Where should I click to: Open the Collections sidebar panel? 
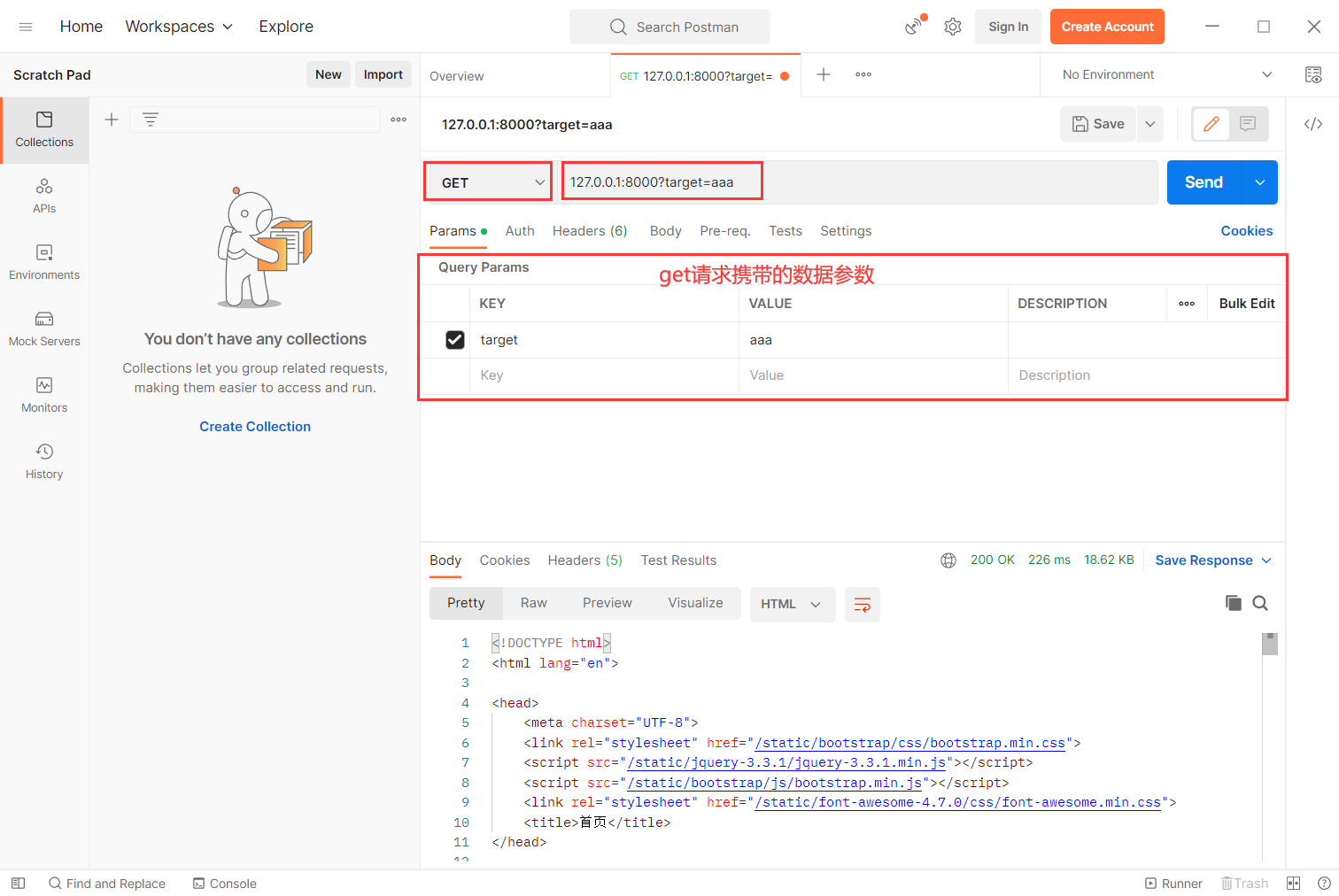click(44, 130)
